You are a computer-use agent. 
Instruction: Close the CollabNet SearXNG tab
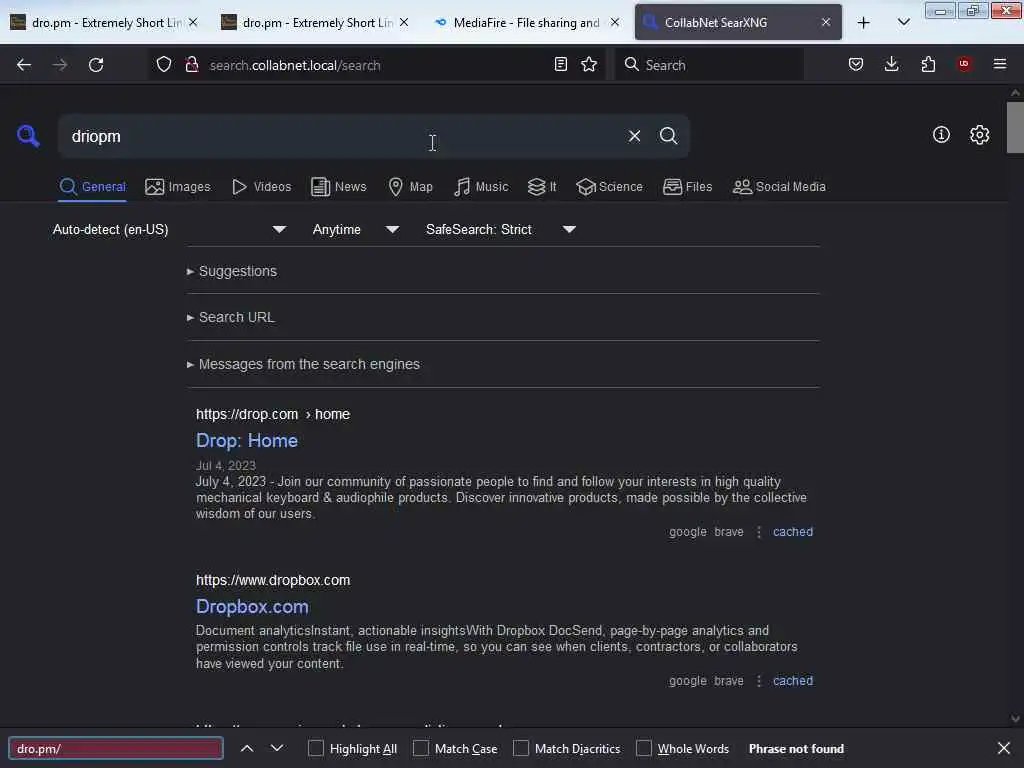pos(825,22)
